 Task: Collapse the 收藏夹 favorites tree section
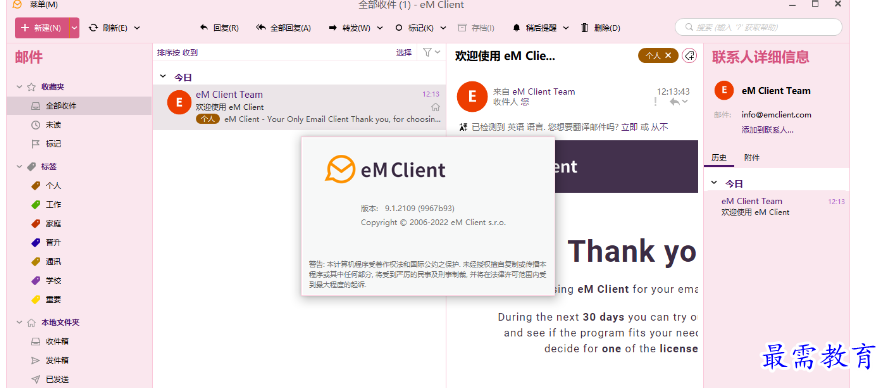pos(19,87)
